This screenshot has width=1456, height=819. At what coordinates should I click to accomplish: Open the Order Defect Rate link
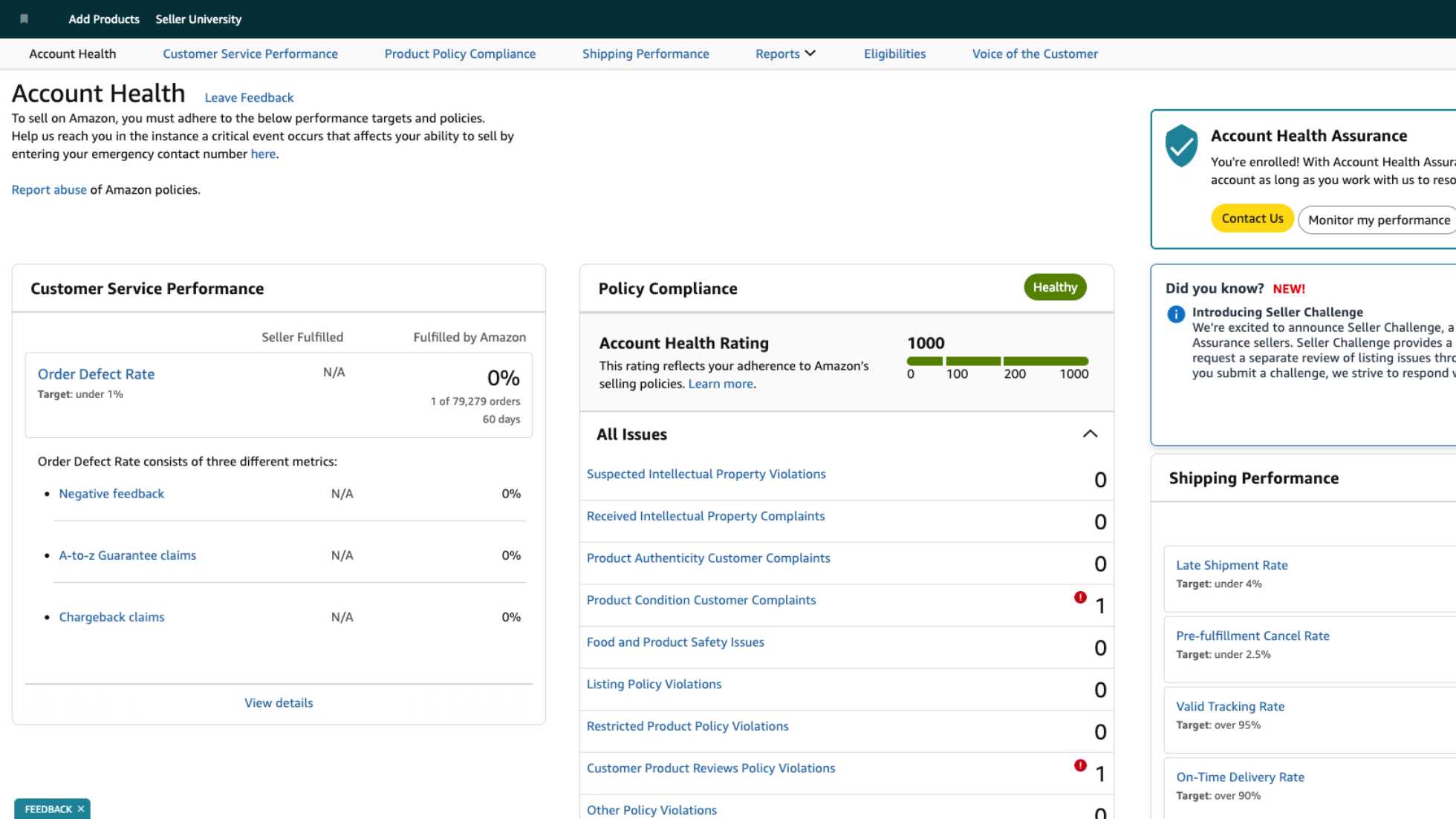[x=96, y=374]
